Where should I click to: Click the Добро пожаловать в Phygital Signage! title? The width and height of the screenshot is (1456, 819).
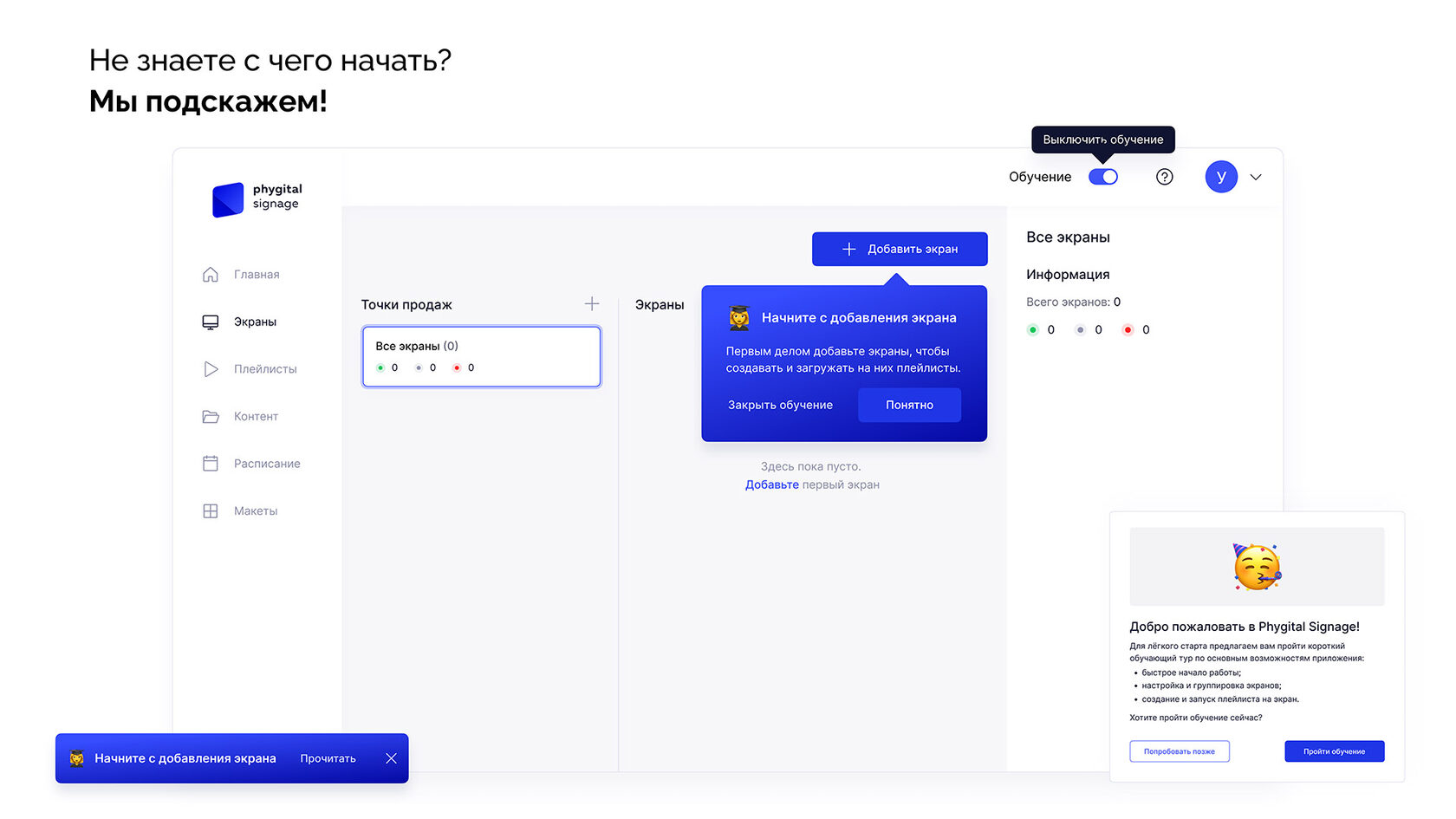pyautogui.click(x=1245, y=627)
